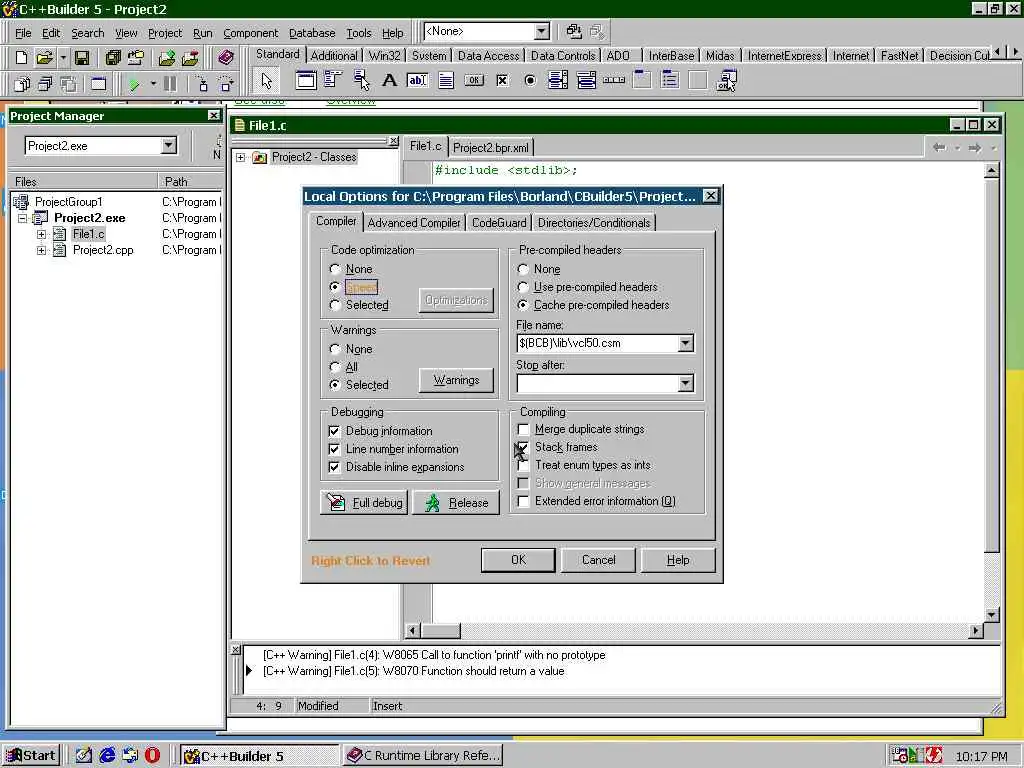The image size is (1024, 768).
Task: Click the New file toolbar icon
Action: point(21,57)
